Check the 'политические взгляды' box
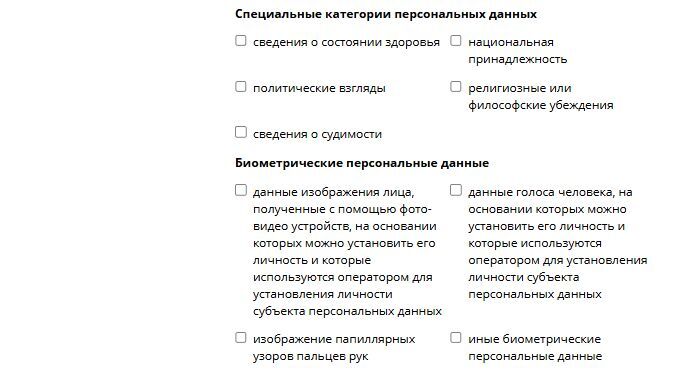The image size is (680, 375). click(x=241, y=87)
